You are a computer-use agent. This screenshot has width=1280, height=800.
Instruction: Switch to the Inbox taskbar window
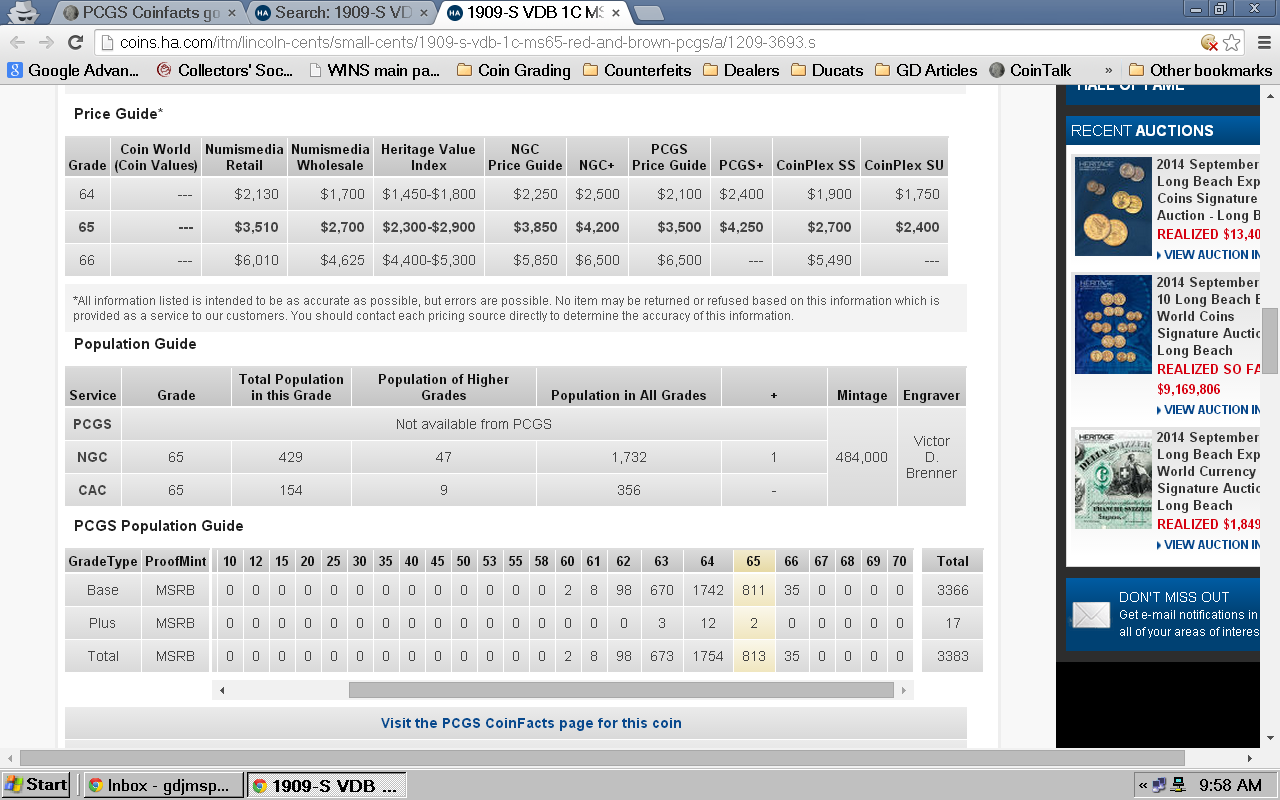163,785
